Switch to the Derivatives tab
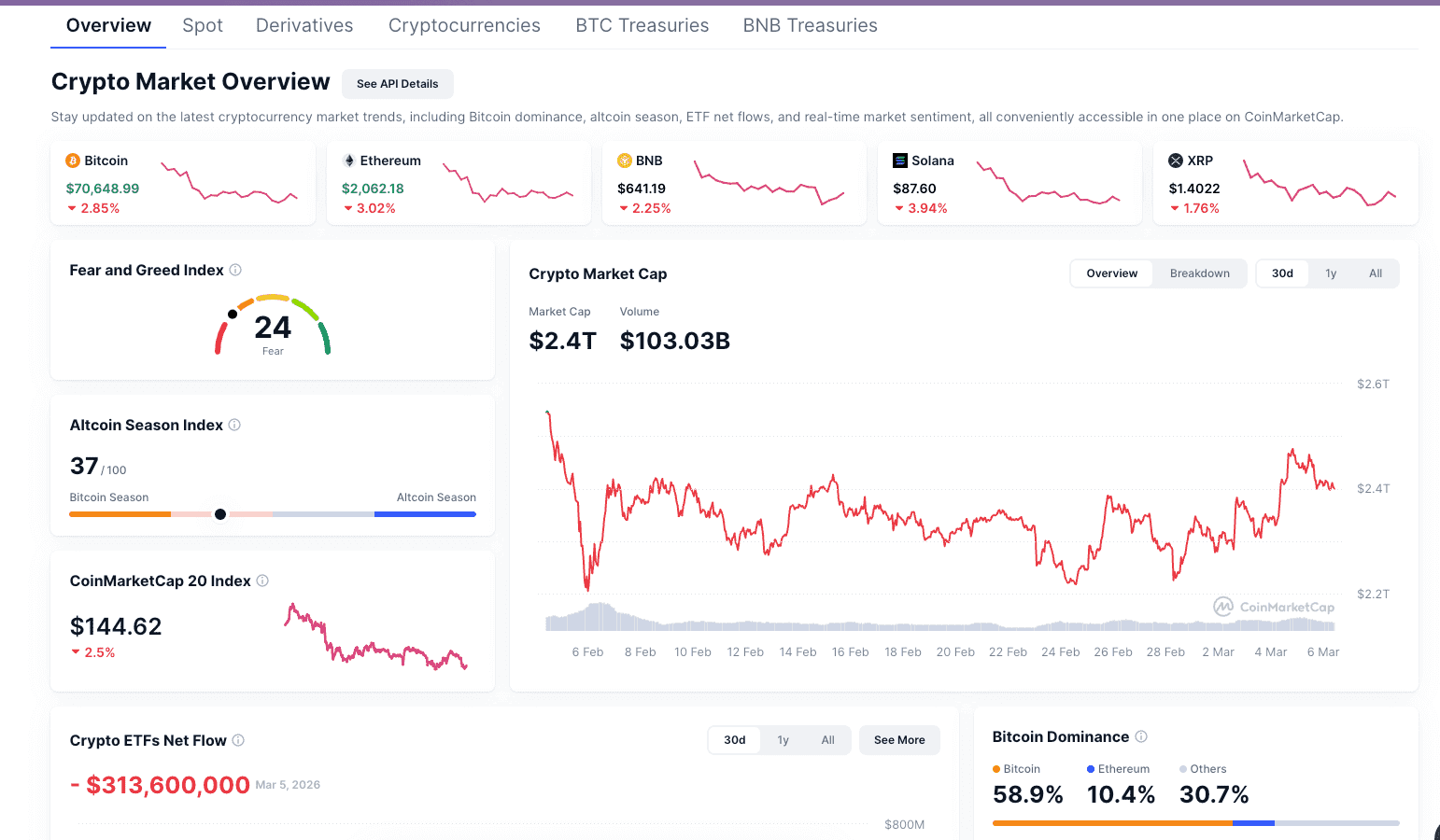1440x840 pixels. coord(304,25)
